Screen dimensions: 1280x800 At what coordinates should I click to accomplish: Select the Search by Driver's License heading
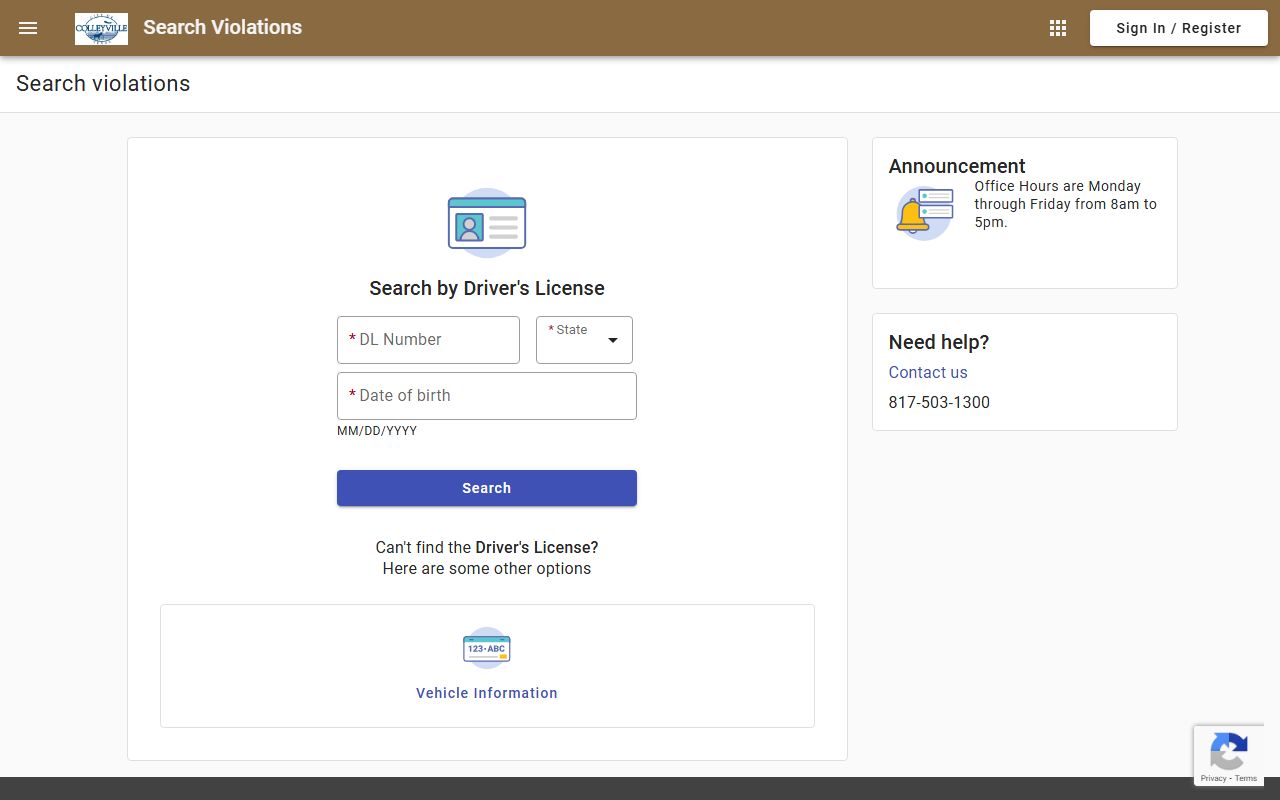487,288
